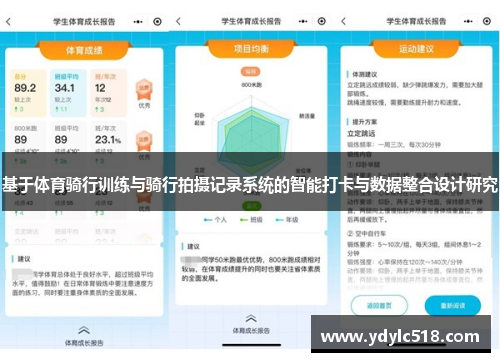Select the 体育成绩 orange header tab
The width and height of the screenshot is (500, 362).
pyautogui.click(x=84, y=50)
